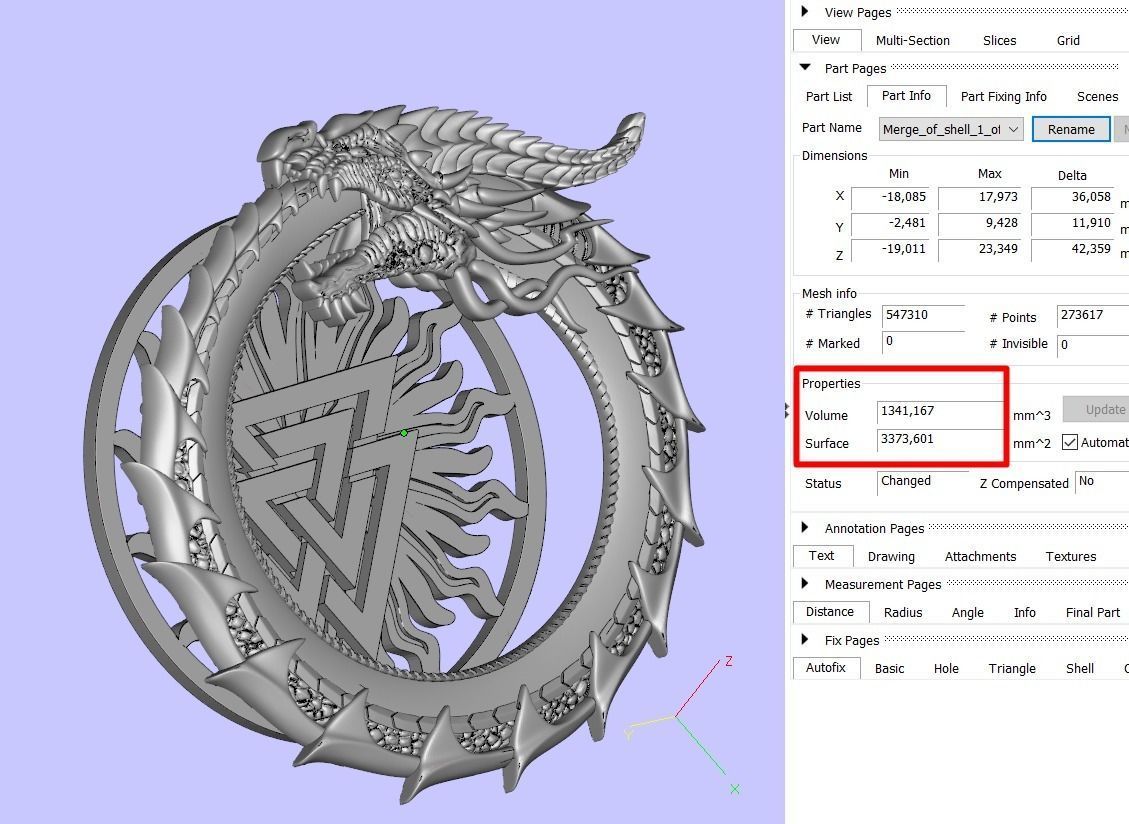Switch to the Scenes tab
The width and height of the screenshot is (1129, 824).
tap(1097, 97)
